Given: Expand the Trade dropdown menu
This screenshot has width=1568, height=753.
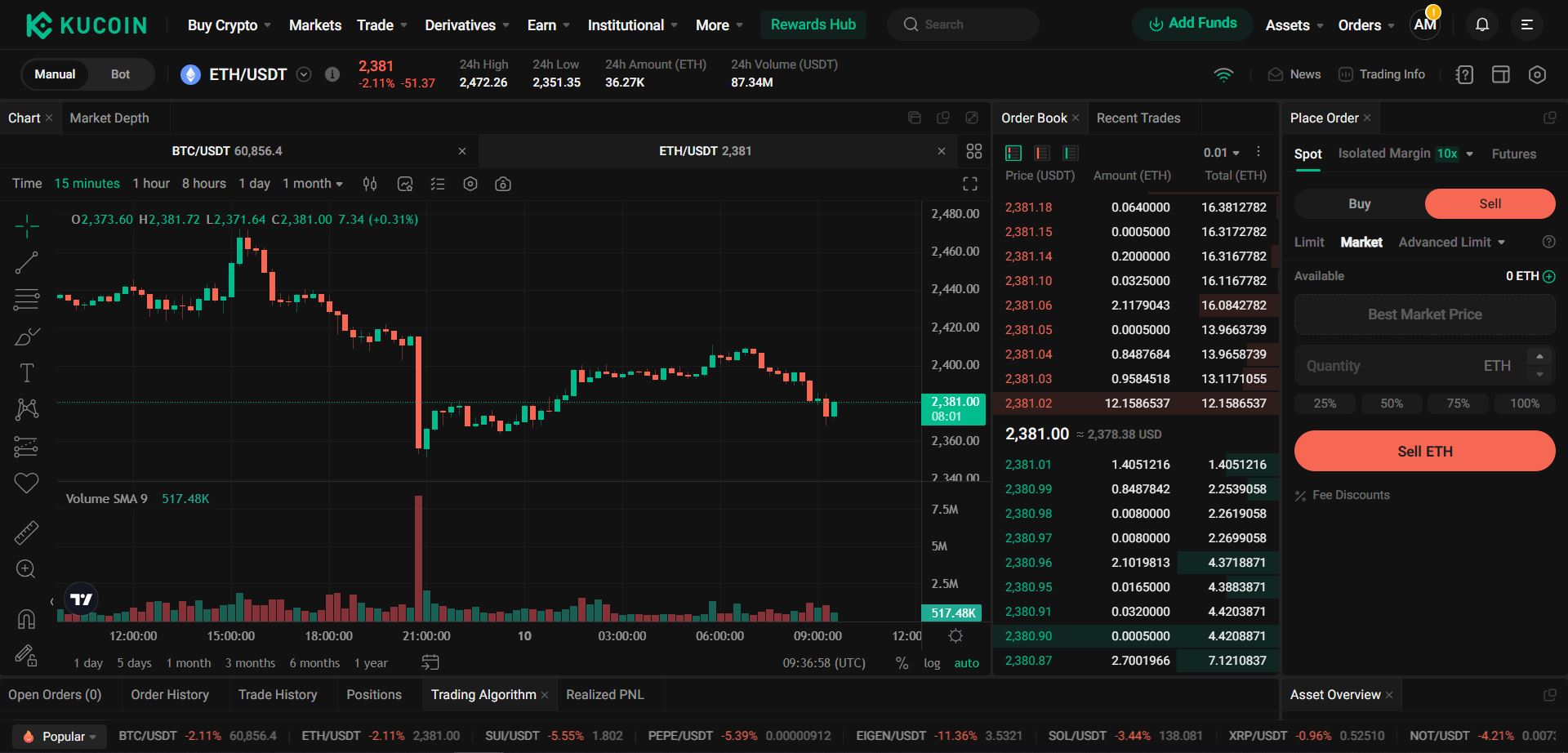Looking at the screenshot, I should pos(382,25).
